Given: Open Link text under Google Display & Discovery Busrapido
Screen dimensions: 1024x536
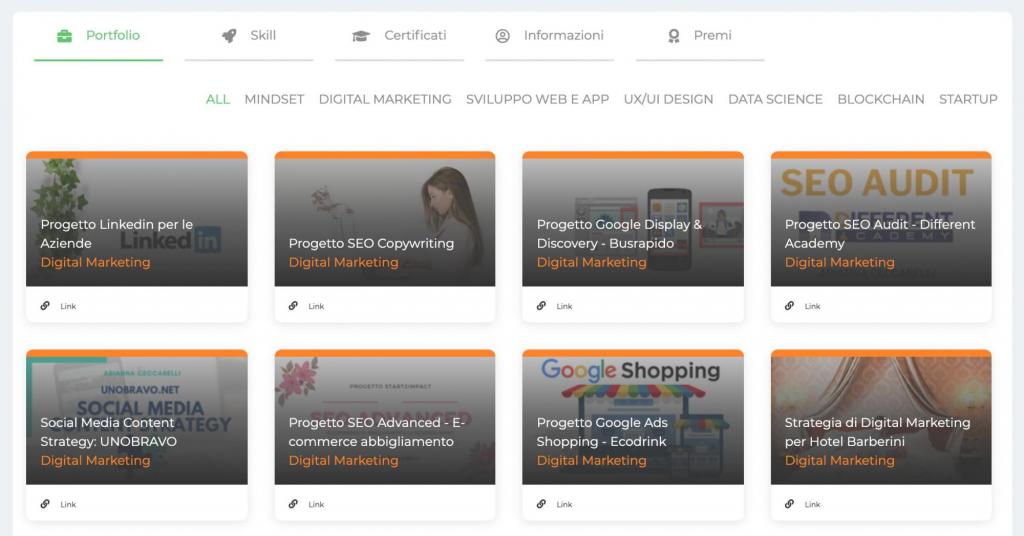Looking at the screenshot, I should coord(564,306).
